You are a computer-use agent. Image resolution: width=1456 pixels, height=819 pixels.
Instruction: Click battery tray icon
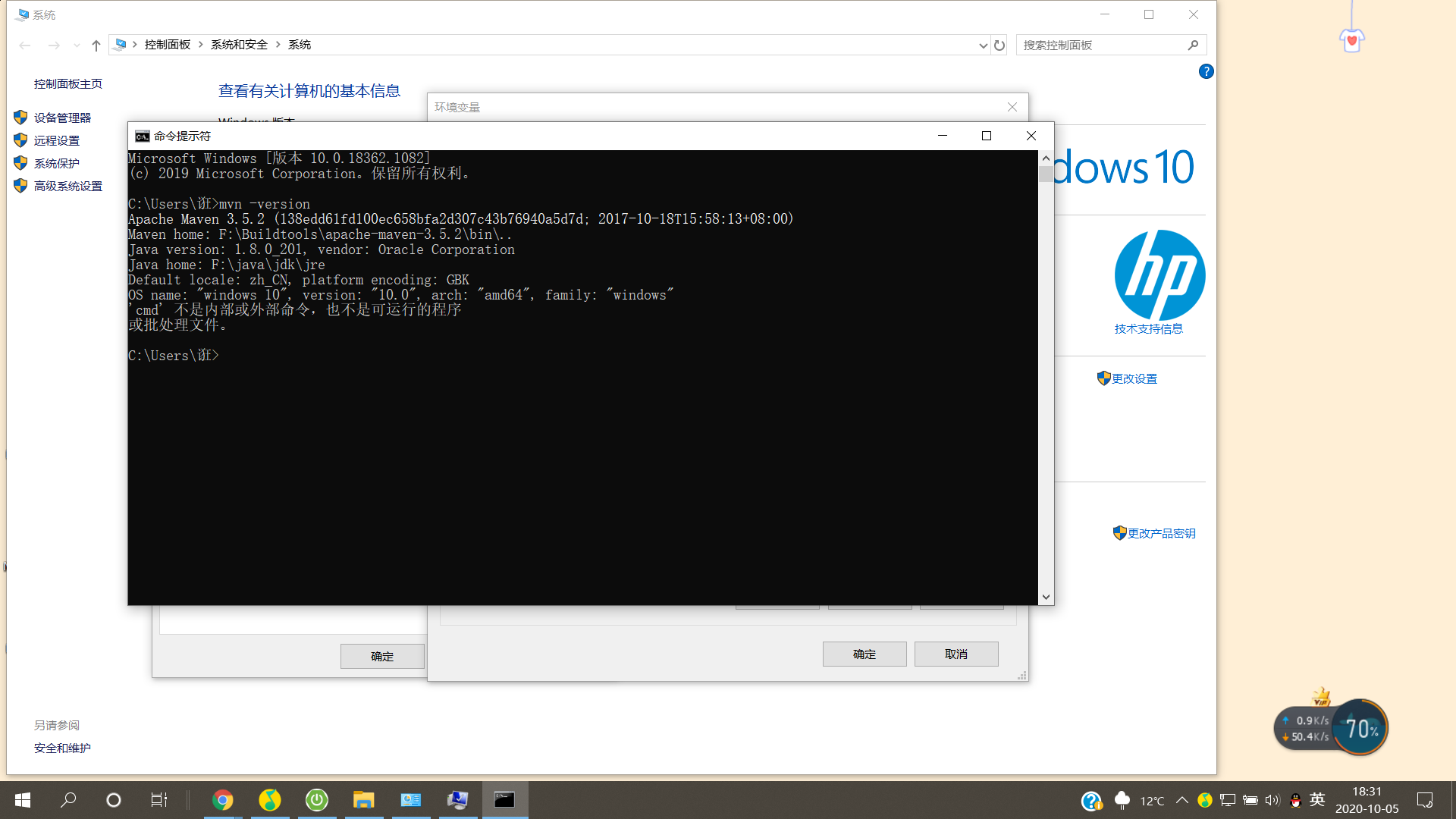click(1250, 800)
